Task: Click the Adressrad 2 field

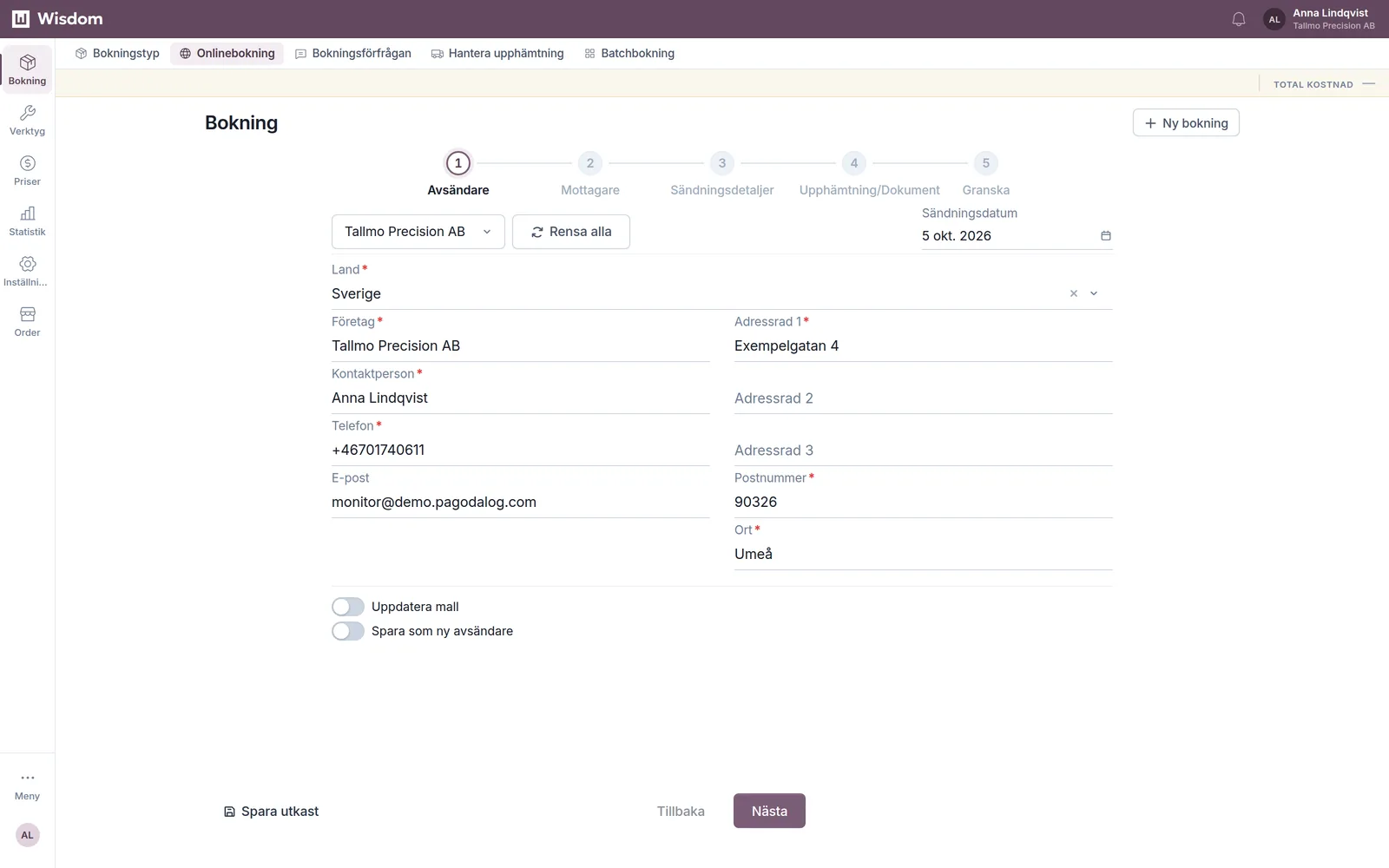Action: click(924, 398)
